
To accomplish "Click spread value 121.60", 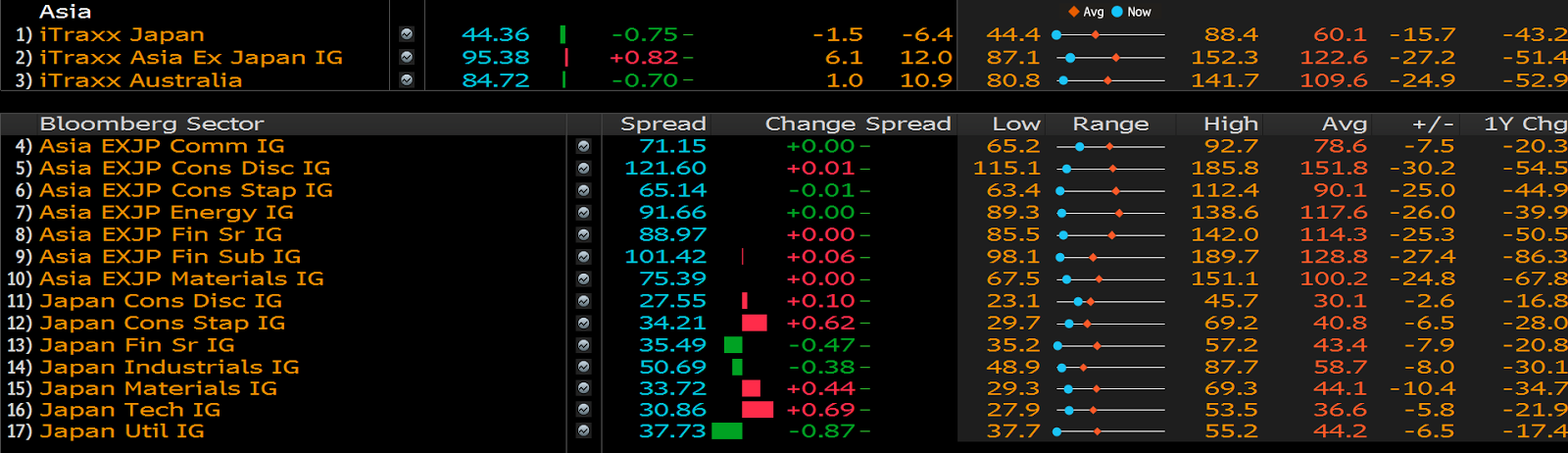I will coord(665,169).
